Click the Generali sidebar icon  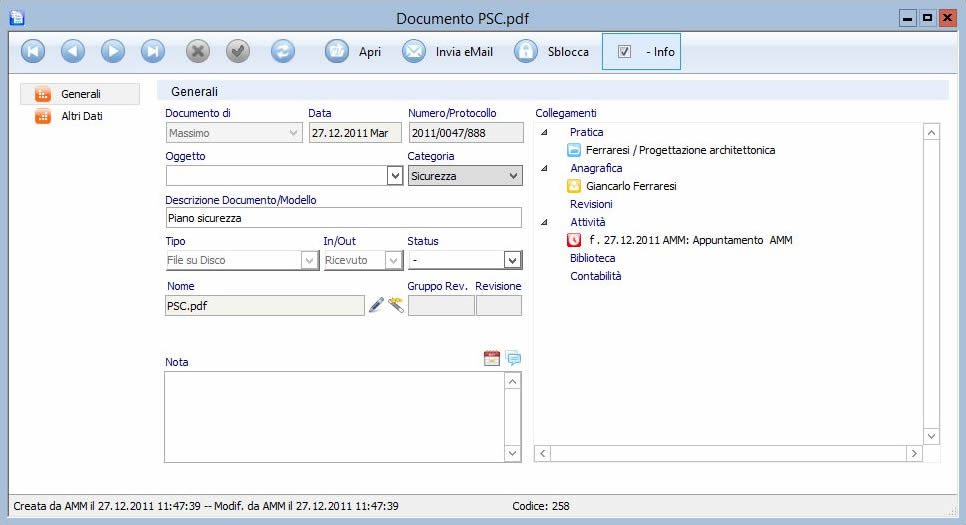coord(43,94)
